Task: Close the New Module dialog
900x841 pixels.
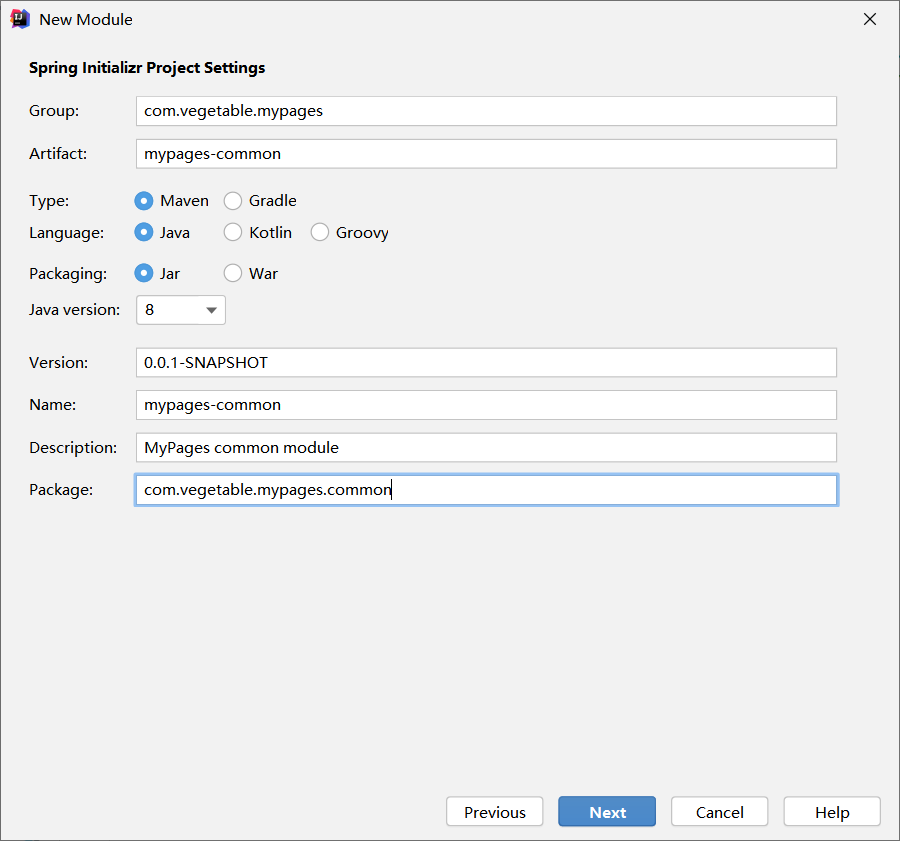Action: pyautogui.click(x=870, y=19)
